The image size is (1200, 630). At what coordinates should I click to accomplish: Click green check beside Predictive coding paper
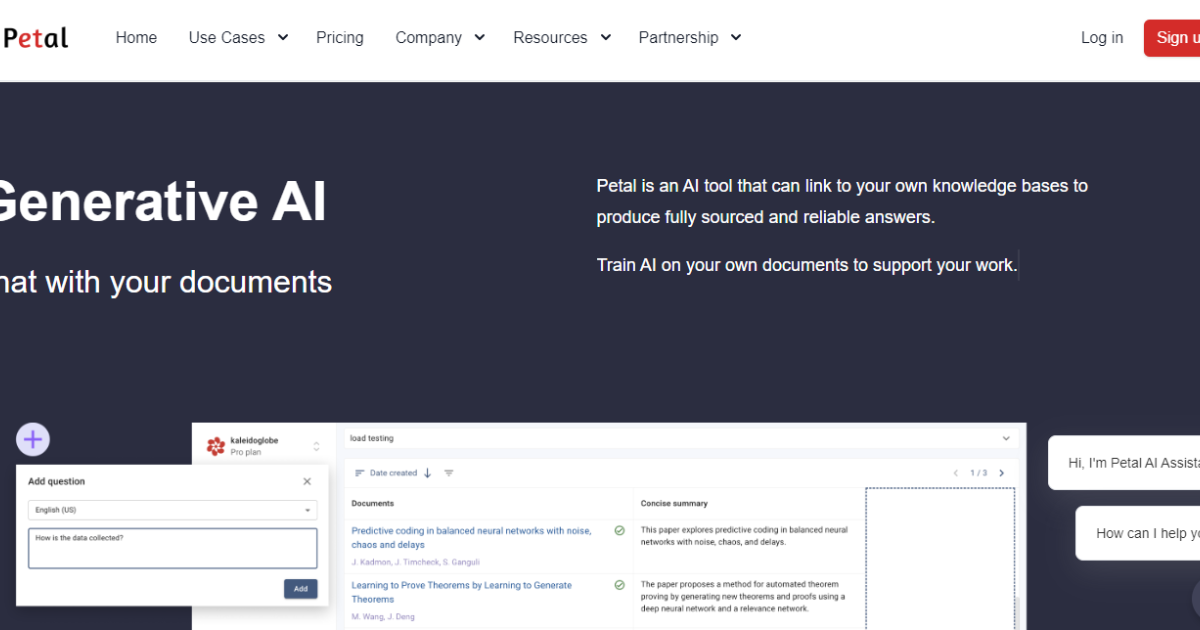(x=619, y=531)
